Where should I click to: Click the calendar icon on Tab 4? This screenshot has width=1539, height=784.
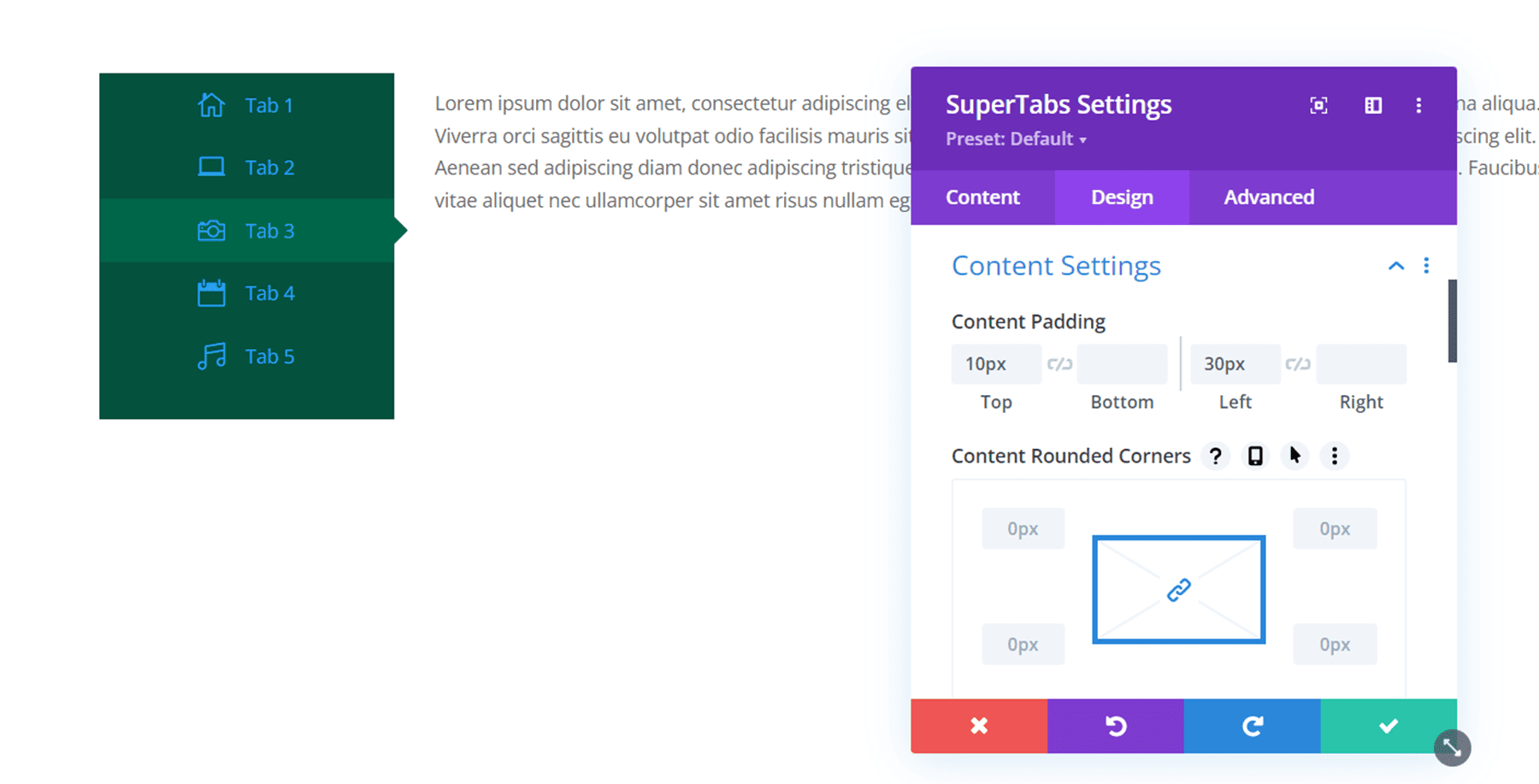click(210, 292)
